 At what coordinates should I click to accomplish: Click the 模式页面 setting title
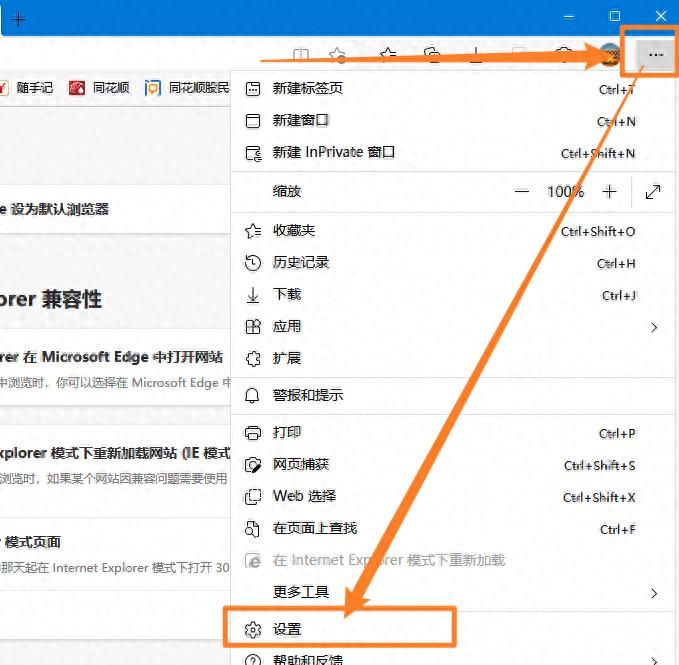32,542
